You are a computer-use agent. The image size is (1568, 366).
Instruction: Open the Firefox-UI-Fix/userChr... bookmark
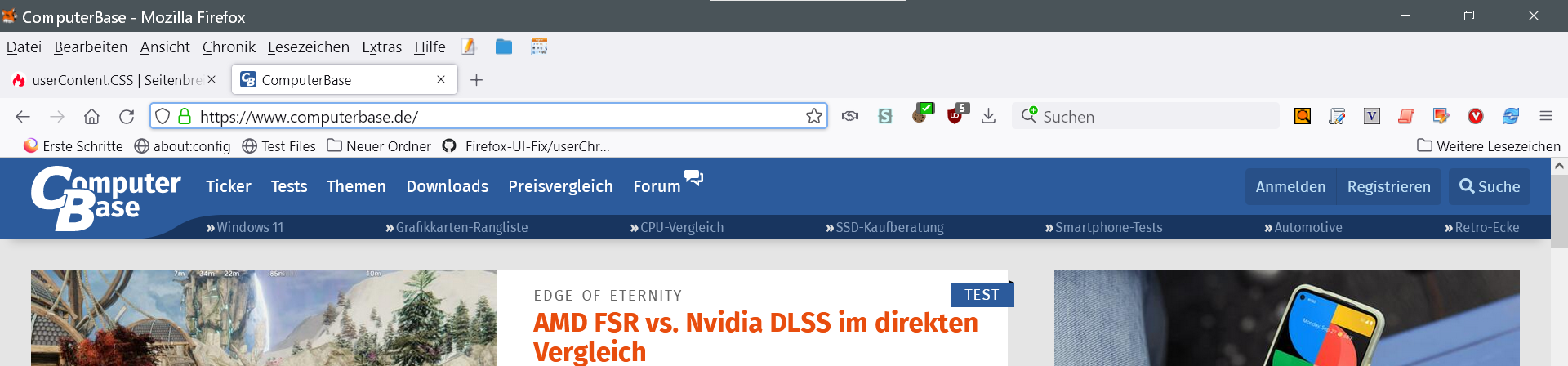pyautogui.click(x=527, y=145)
